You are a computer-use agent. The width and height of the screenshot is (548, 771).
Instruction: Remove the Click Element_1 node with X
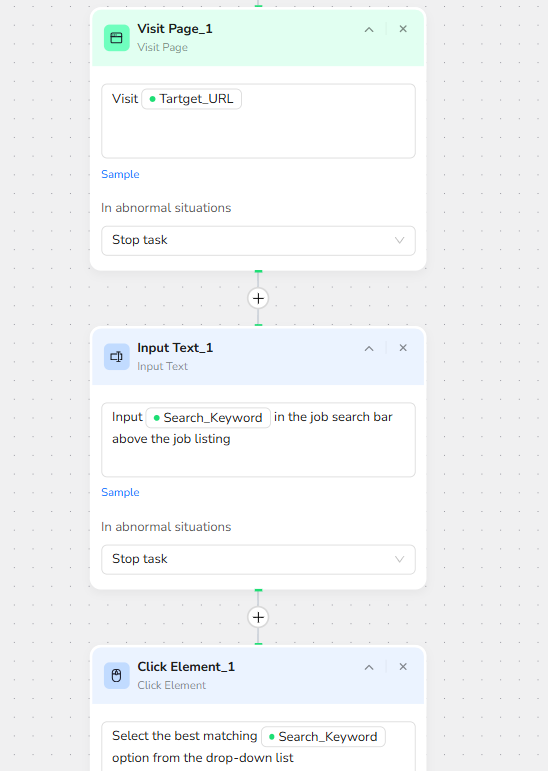click(403, 666)
